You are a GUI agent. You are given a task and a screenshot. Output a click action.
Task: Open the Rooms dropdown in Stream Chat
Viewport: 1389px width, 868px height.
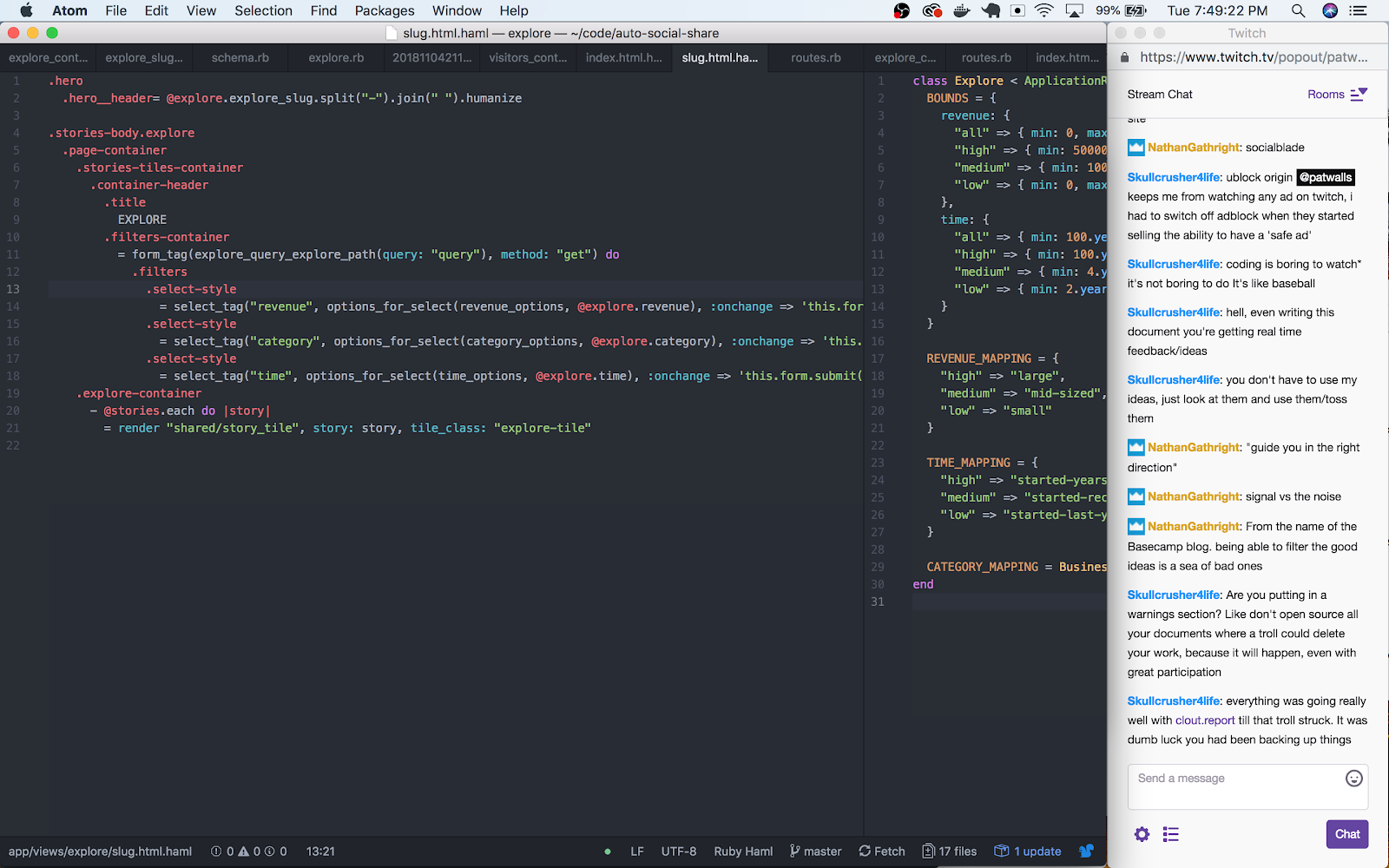click(1337, 94)
